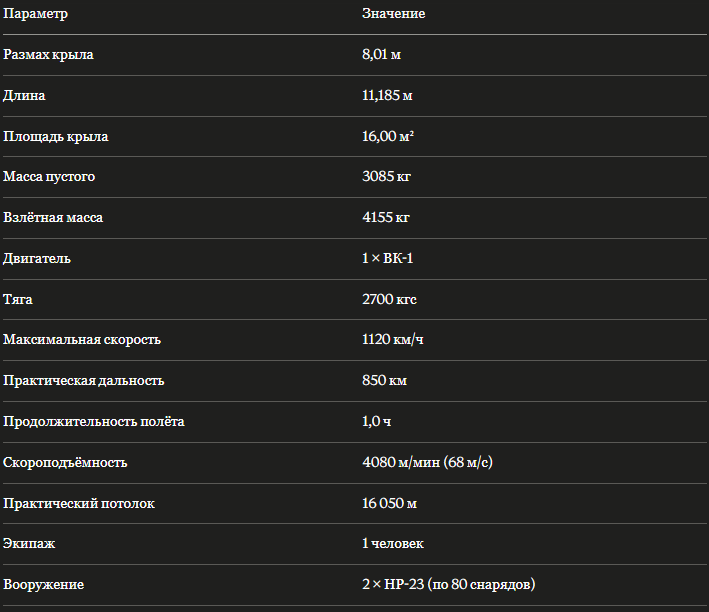
Task: Select the Скороподъёмность label
Action: click(x=65, y=463)
